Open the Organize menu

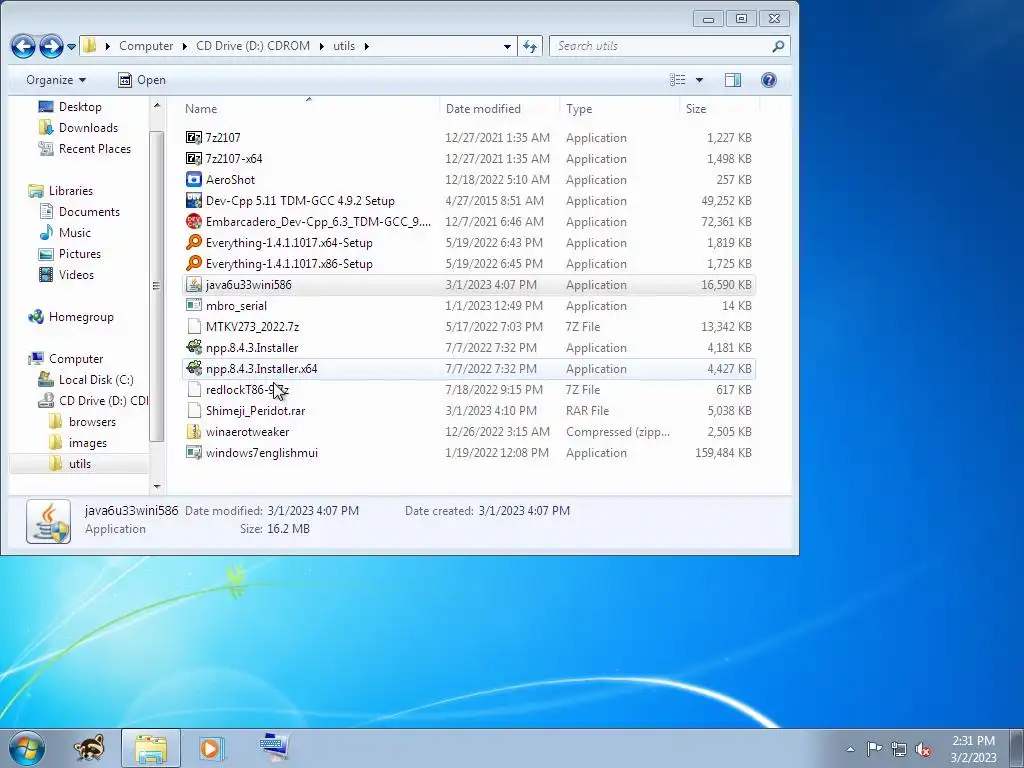pos(56,80)
